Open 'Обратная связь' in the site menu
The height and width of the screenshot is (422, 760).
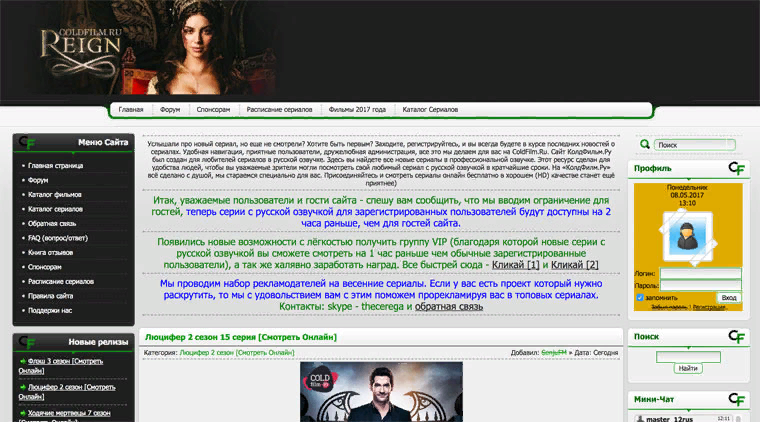[x=52, y=224]
